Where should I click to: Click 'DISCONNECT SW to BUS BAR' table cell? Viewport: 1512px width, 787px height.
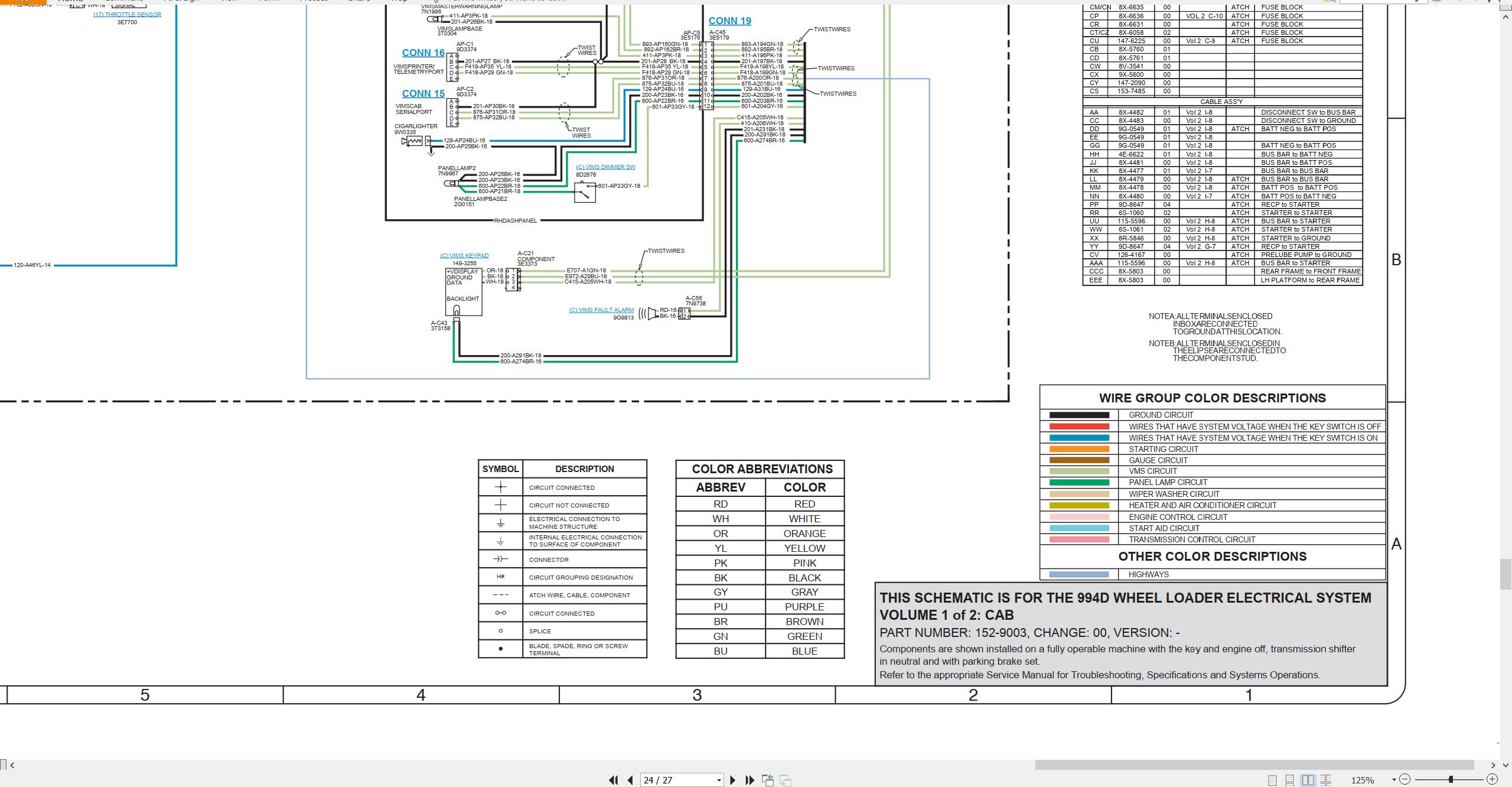click(1308, 112)
